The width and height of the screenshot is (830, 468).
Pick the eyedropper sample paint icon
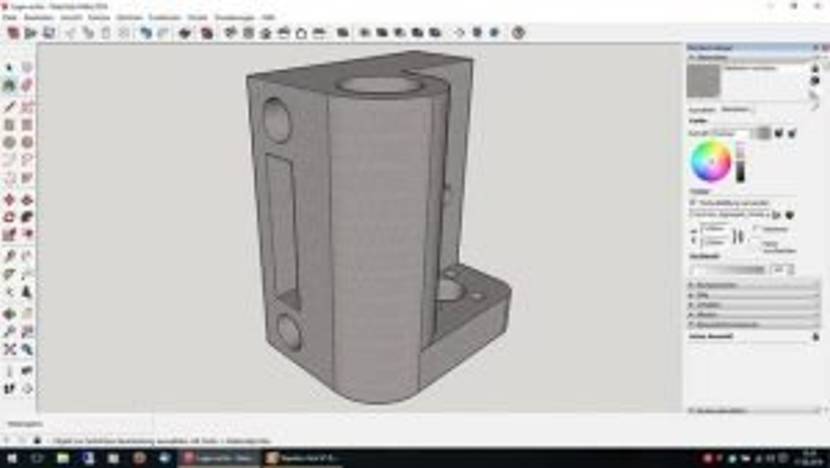click(814, 94)
